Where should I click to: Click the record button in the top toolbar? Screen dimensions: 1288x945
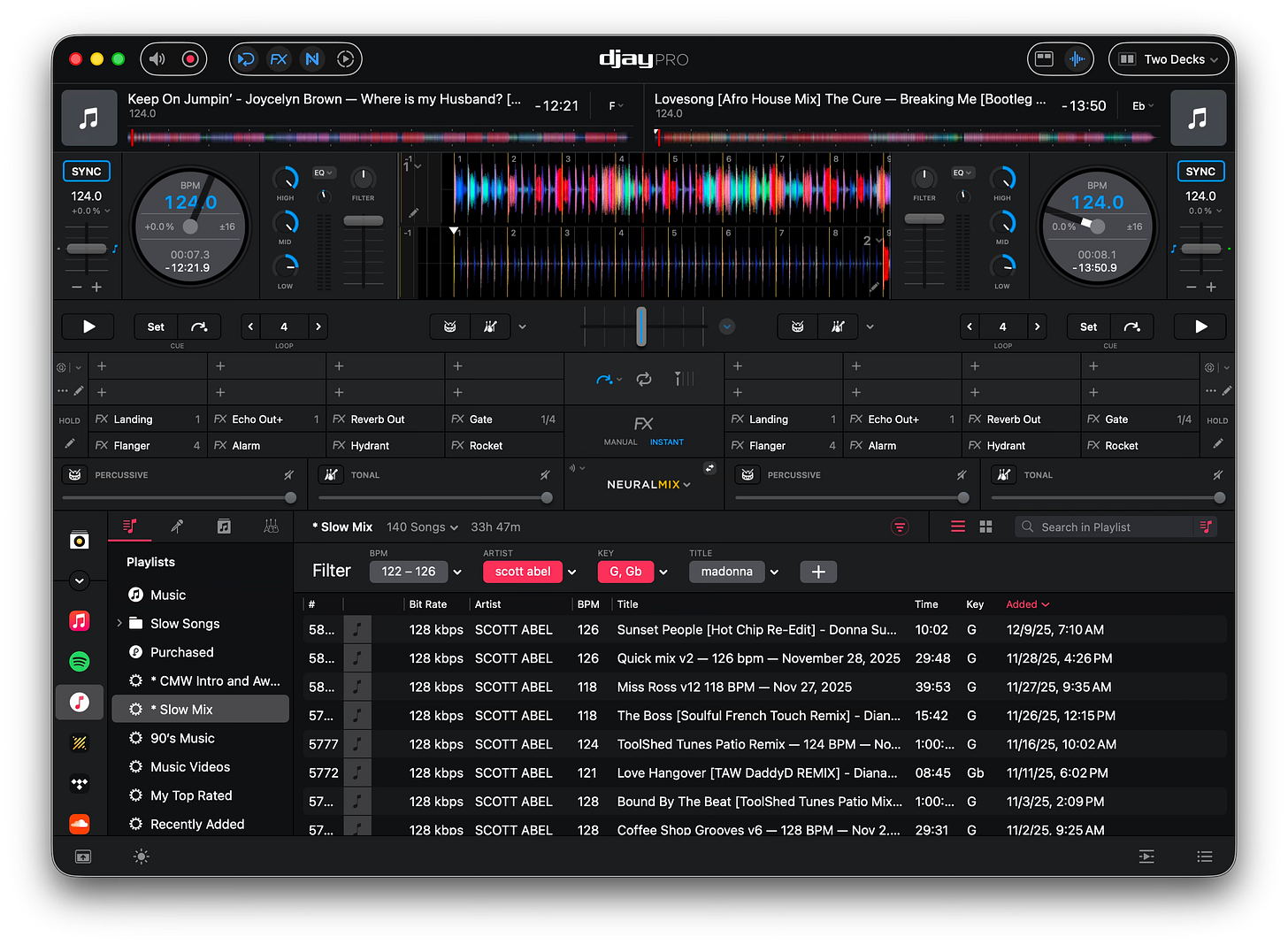(190, 59)
